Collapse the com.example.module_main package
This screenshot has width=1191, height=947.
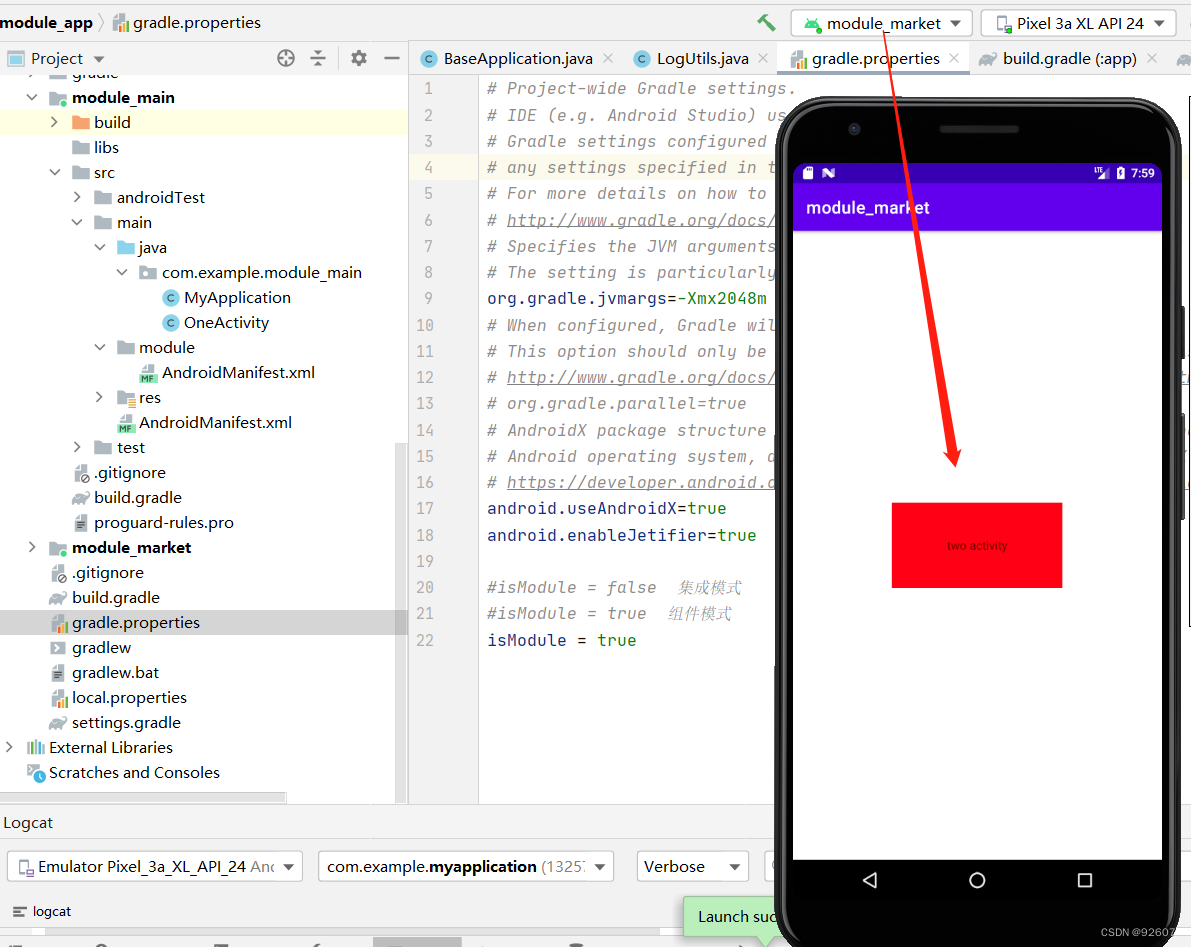(122, 272)
